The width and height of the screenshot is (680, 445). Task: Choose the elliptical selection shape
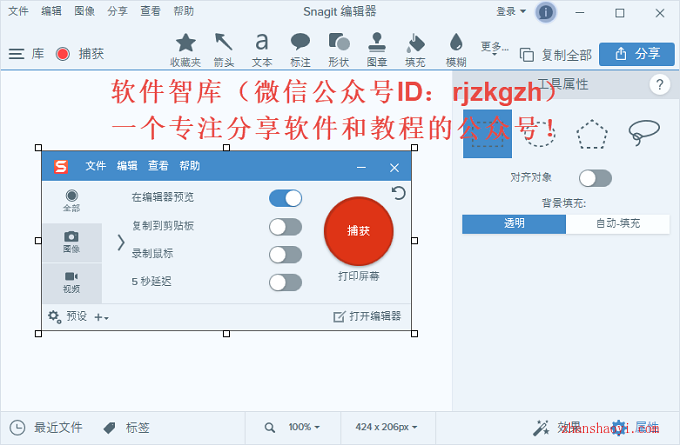[x=539, y=134]
